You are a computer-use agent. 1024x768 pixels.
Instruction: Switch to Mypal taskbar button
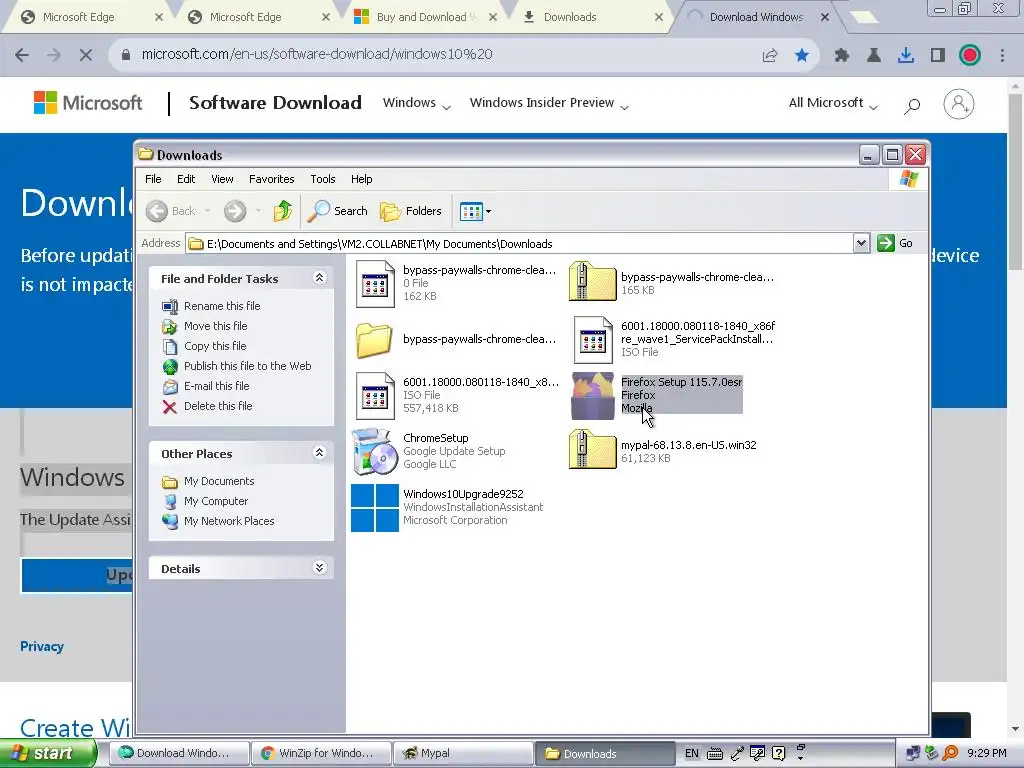(464, 753)
